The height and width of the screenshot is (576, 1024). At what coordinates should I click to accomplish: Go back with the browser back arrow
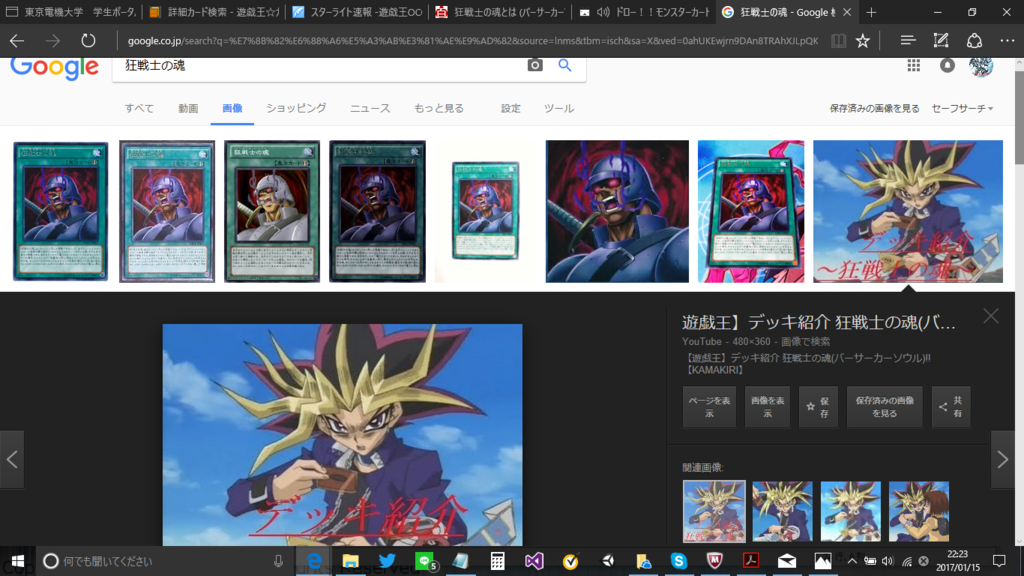pyautogui.click(x=17, y=40)
